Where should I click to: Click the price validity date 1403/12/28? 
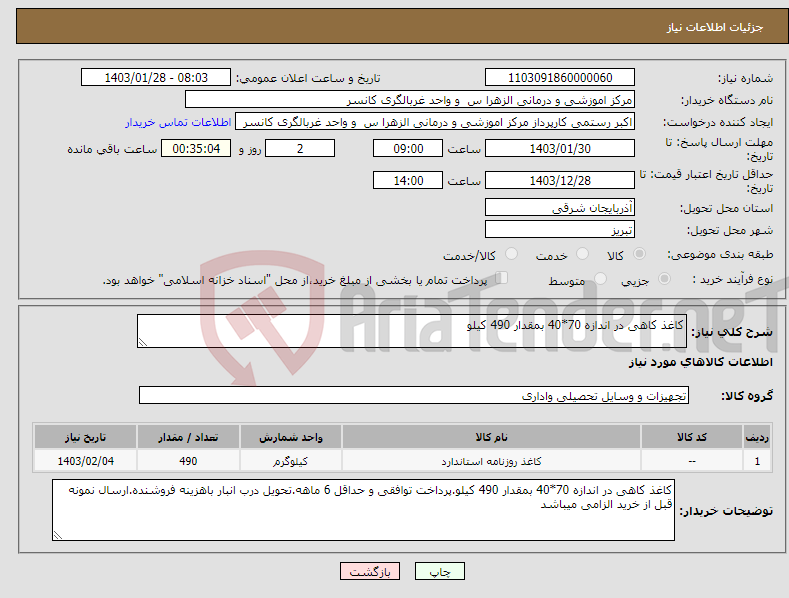[560, 180]
